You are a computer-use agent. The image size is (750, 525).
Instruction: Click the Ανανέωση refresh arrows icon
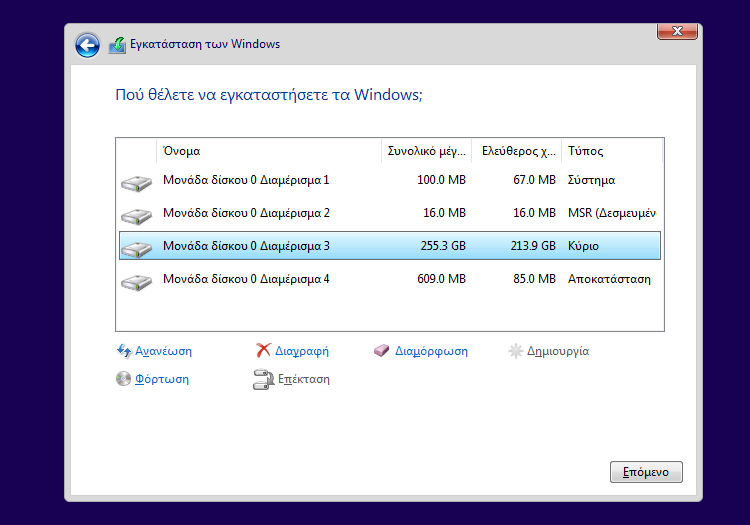click(x=124, y=351)
